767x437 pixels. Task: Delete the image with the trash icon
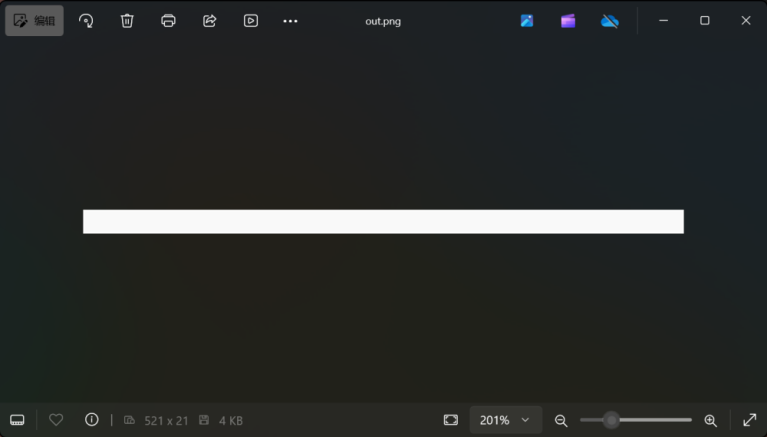point(127,20)
